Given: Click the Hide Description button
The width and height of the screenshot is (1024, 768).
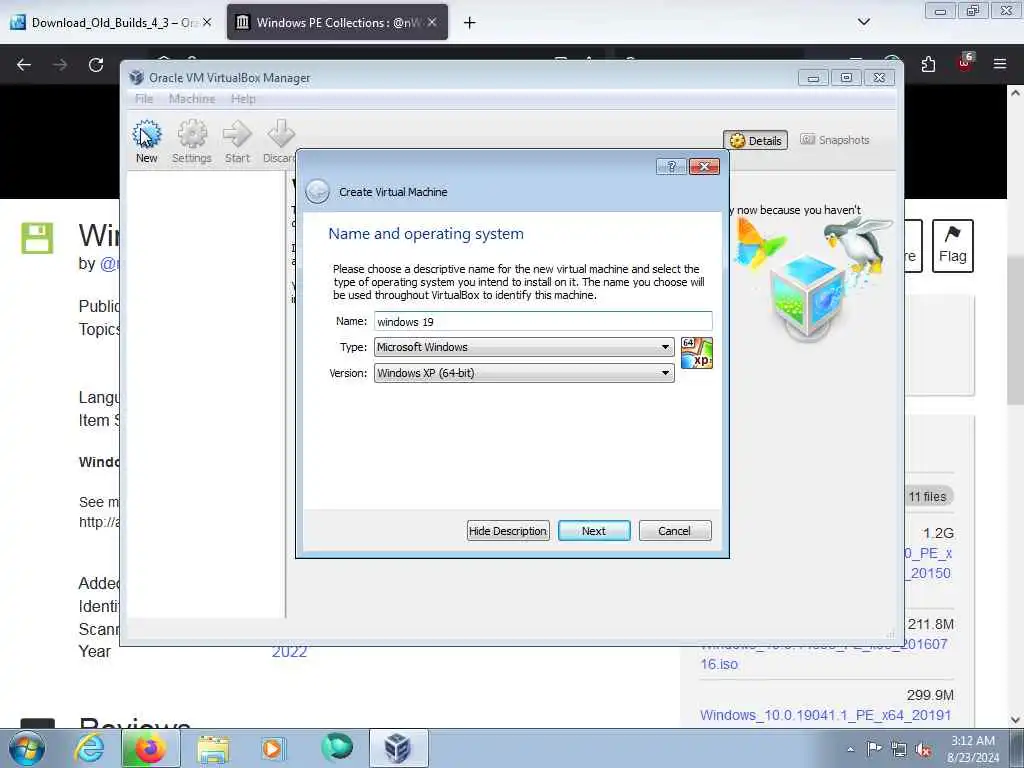Looking at the screenshot, I should point(508,531).
